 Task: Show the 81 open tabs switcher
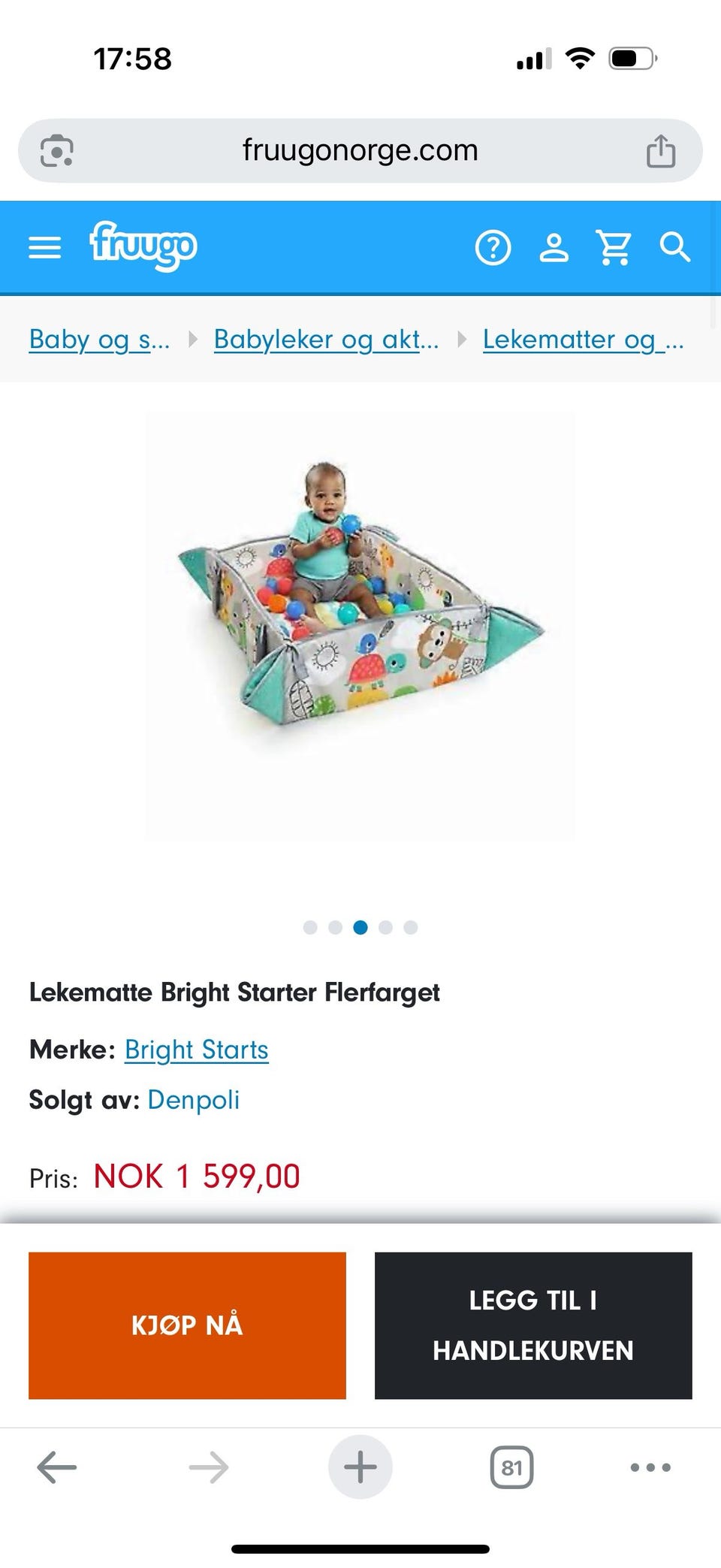pos(511,1467)
